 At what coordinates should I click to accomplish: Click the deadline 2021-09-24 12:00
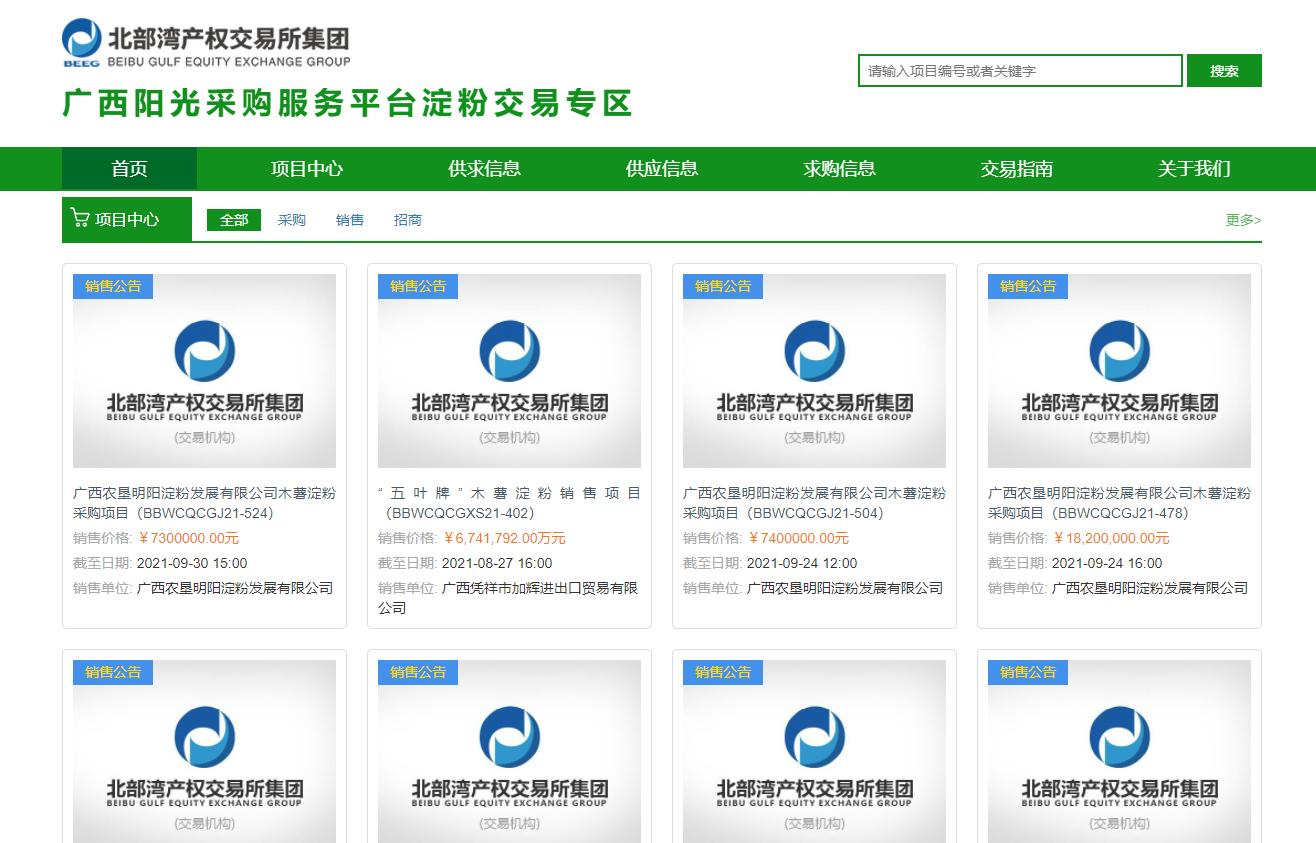[802, 563]
